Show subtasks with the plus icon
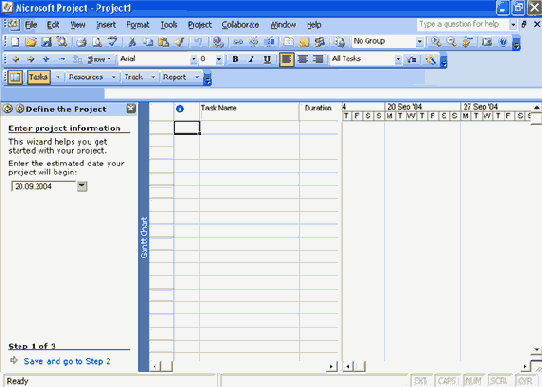Screen dimensions: 542x387 click(46, 59)
